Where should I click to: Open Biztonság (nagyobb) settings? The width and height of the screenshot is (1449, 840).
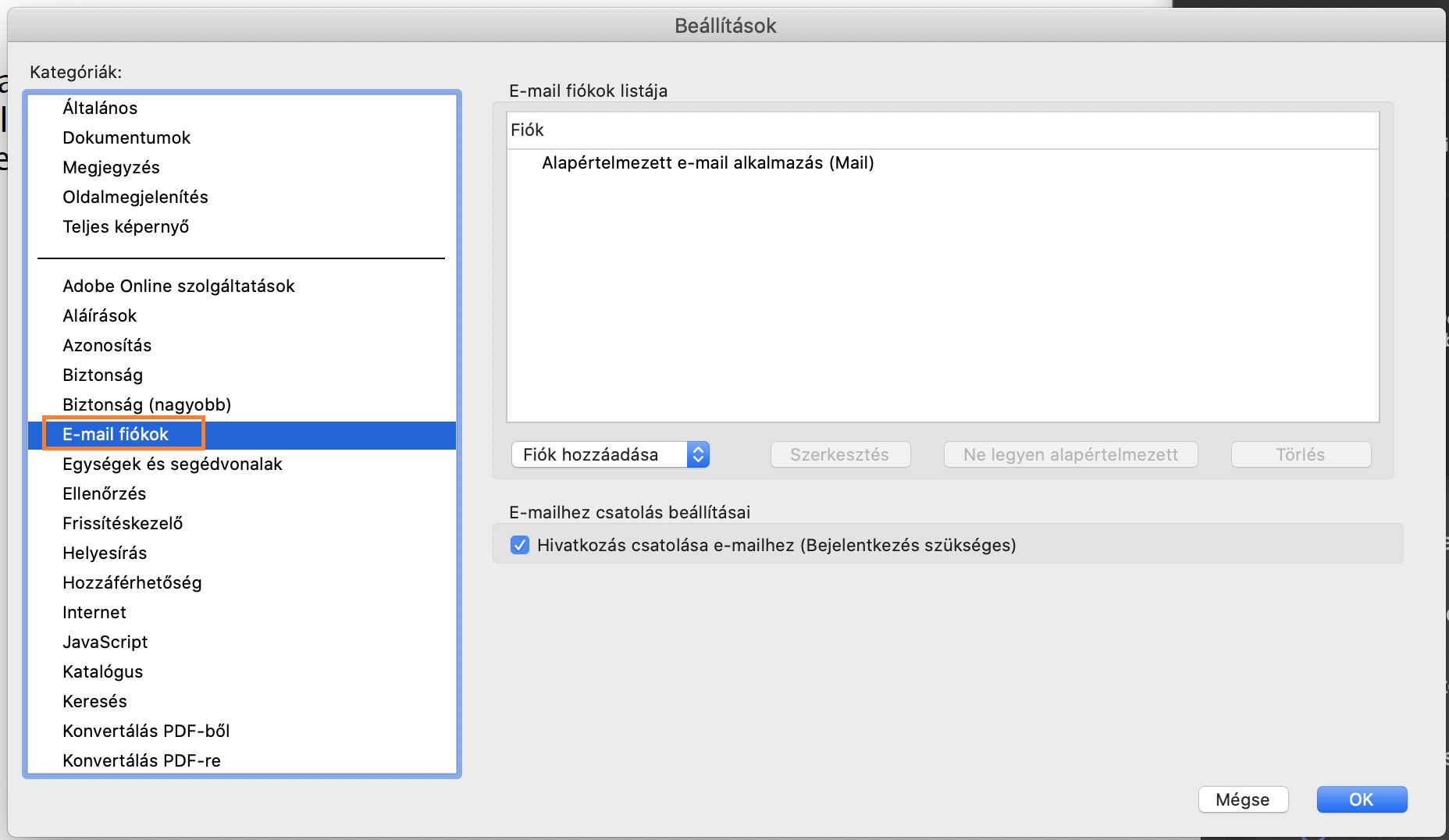pyautogui.click(x=242, y=404)
